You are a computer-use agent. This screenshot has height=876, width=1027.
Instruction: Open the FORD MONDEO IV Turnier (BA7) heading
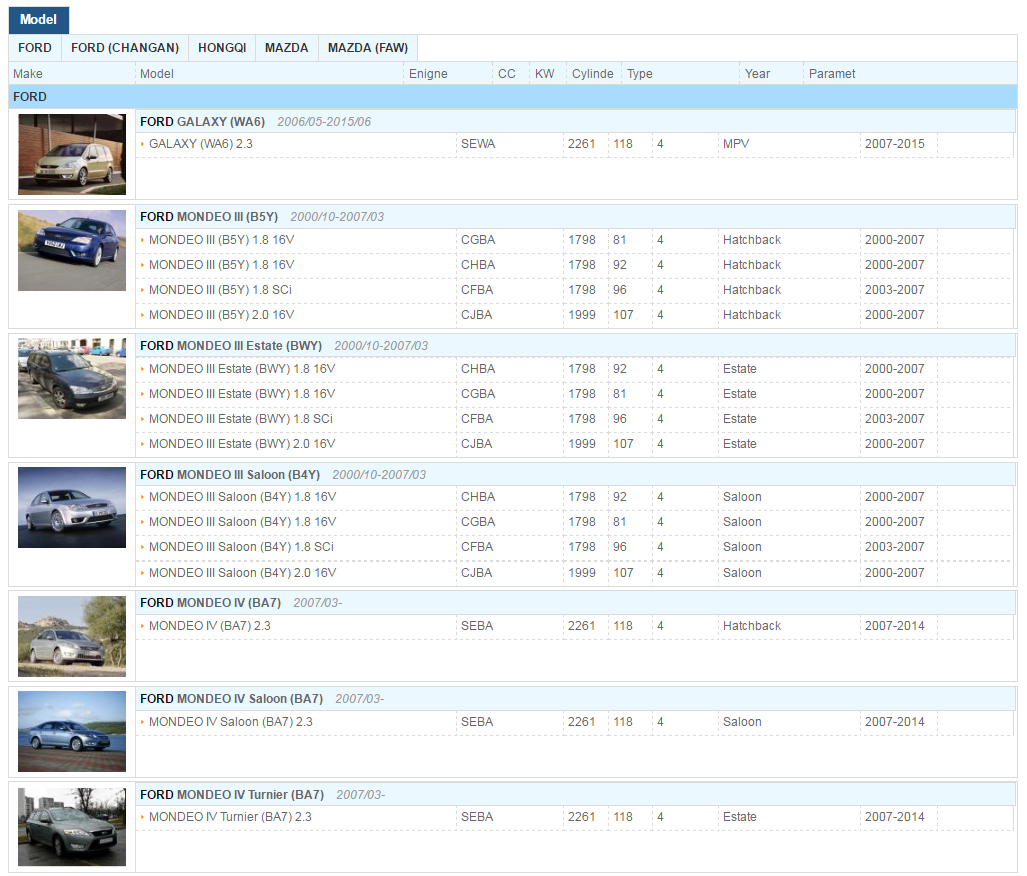232,795
